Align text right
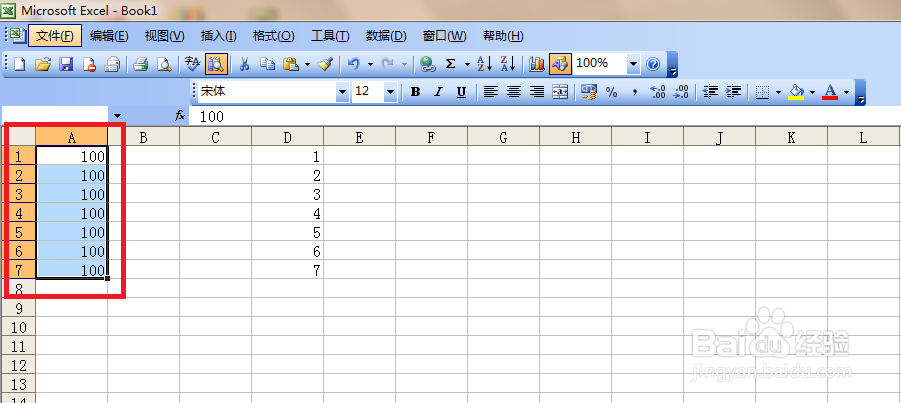 (537, 92)
